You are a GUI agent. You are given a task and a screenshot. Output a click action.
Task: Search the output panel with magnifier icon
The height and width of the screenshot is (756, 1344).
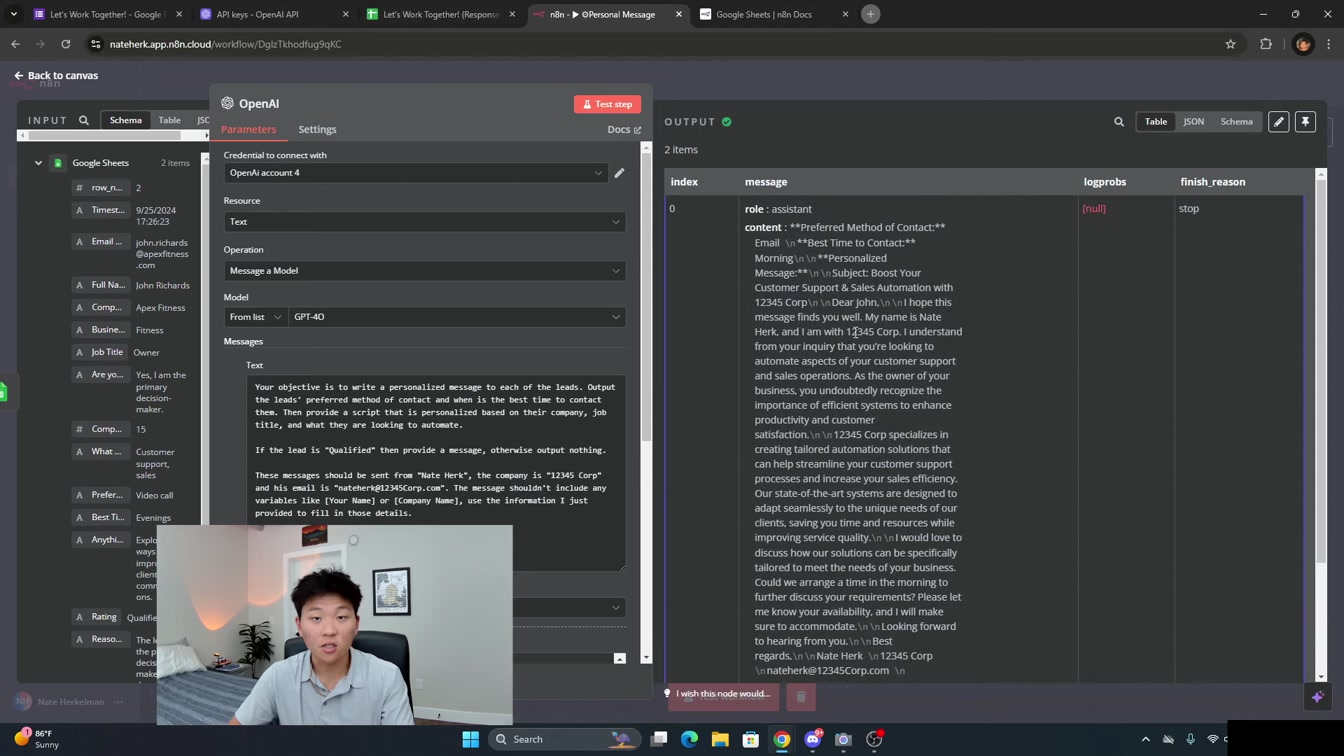point(1119,122)
